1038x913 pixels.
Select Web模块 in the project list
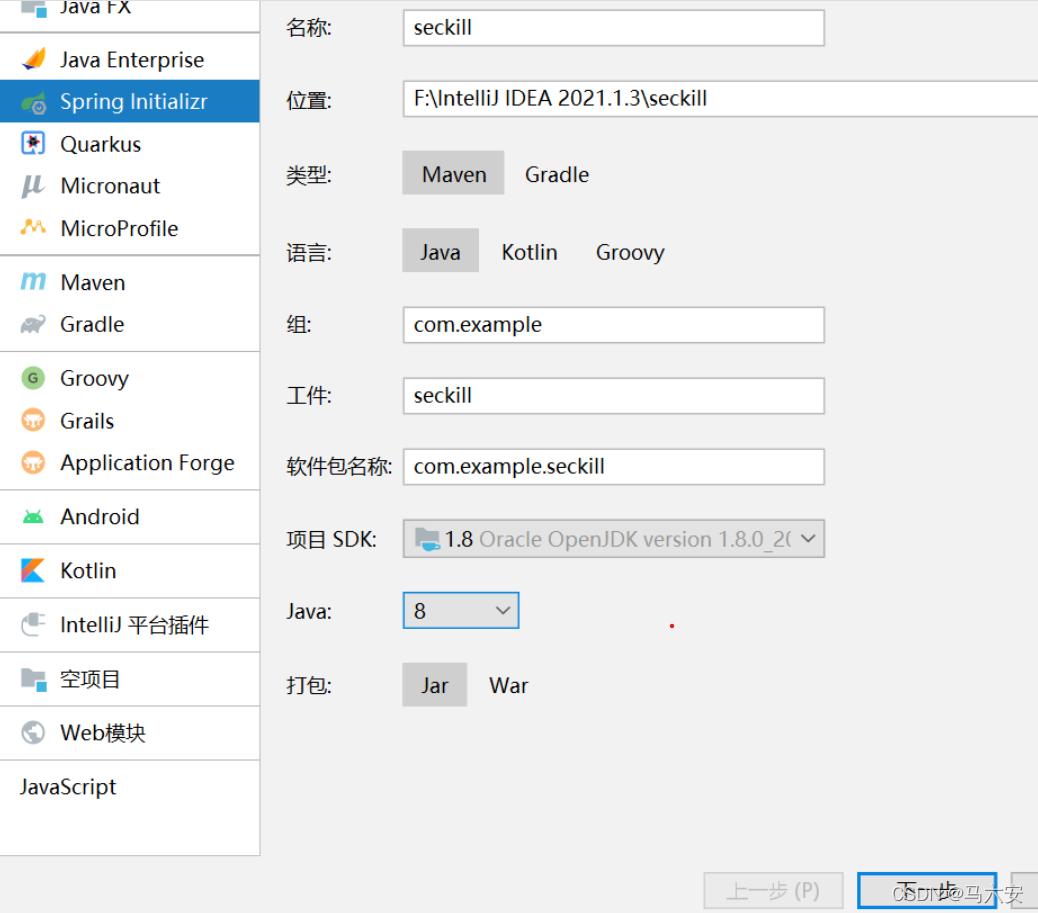click(x=130, y=732)
